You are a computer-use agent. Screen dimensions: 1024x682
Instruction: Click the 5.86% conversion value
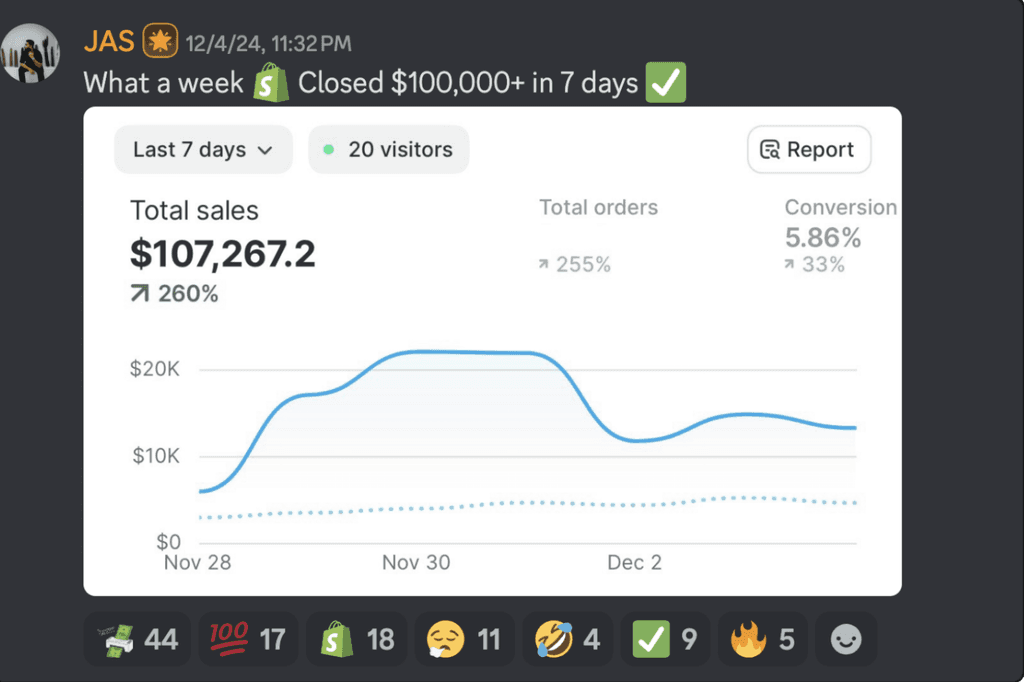coord(823,238)
